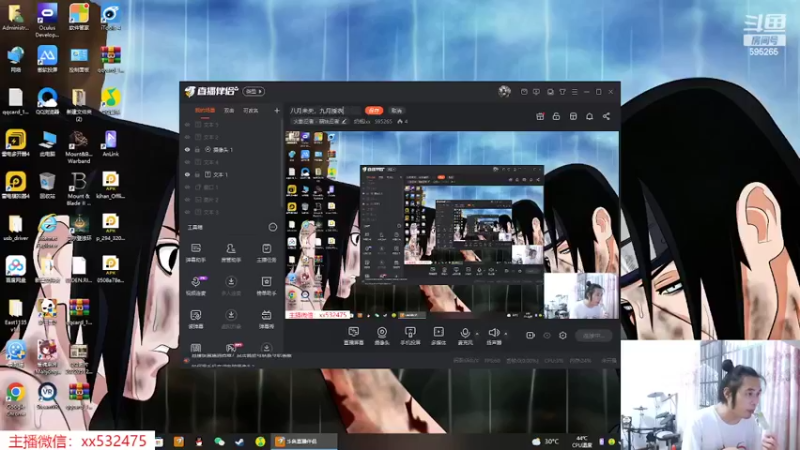The width and height of the screenshot is (800, 450).
Task: Toggle lock on the 摄像头 1 layer
Action: point(197,149)
